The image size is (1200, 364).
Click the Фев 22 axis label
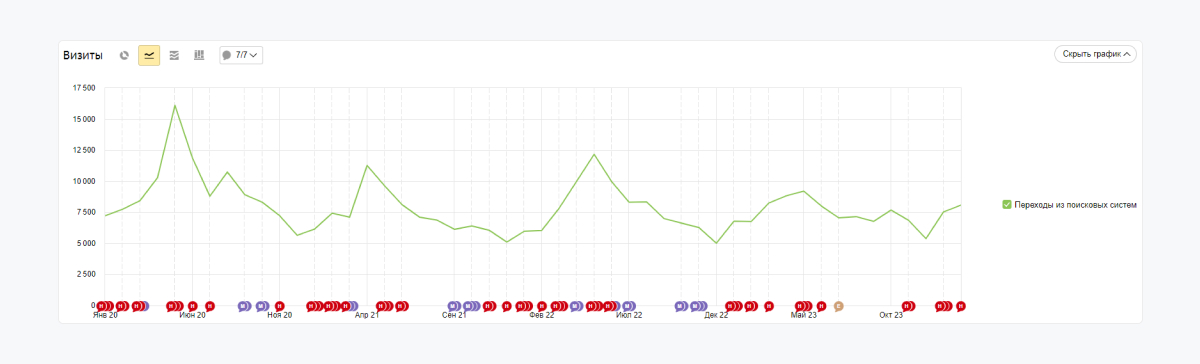click(541, 315)
